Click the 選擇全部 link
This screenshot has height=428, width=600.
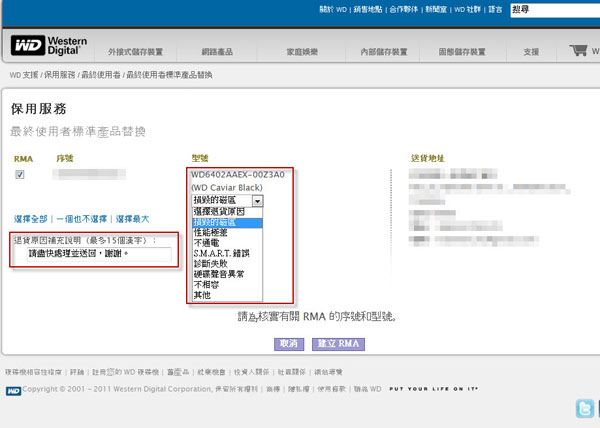31,219
